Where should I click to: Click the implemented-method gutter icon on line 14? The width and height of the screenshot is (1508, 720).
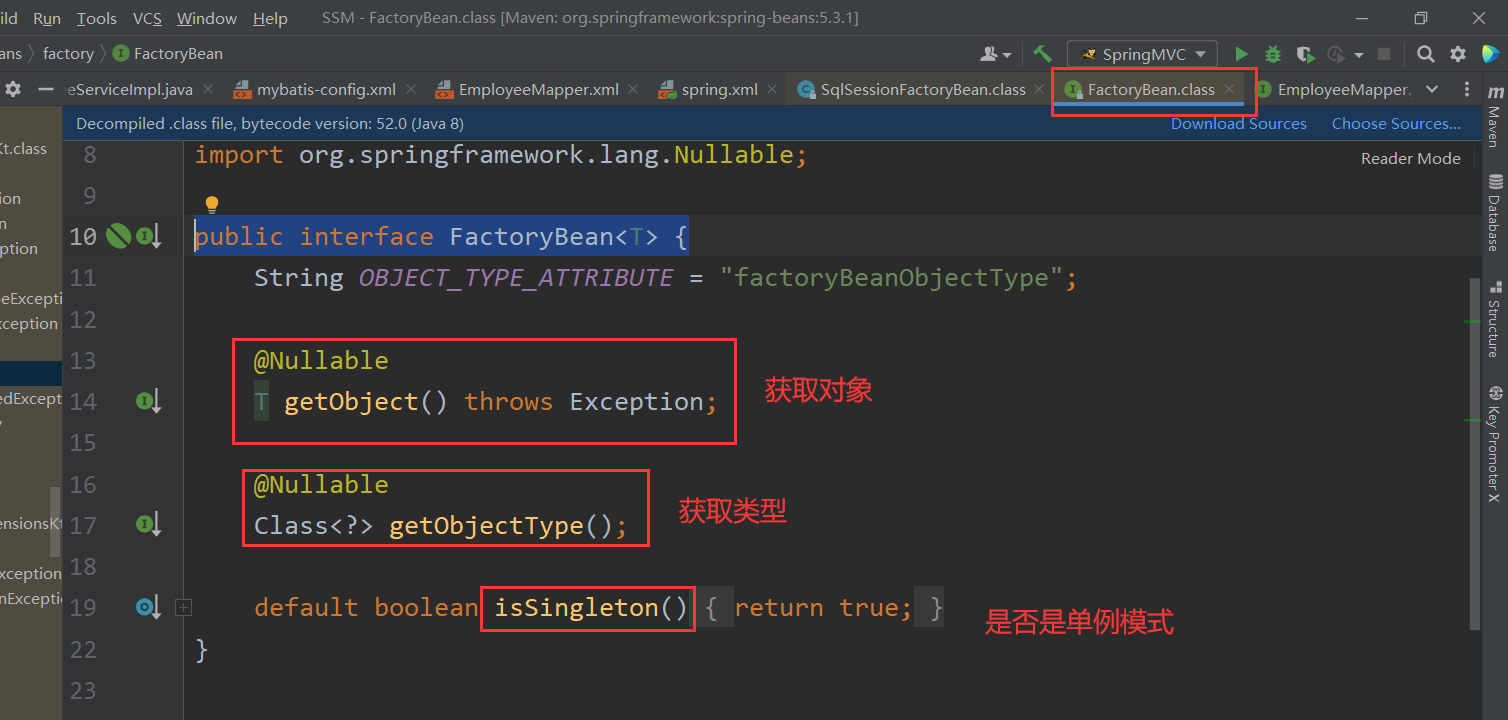148,402
